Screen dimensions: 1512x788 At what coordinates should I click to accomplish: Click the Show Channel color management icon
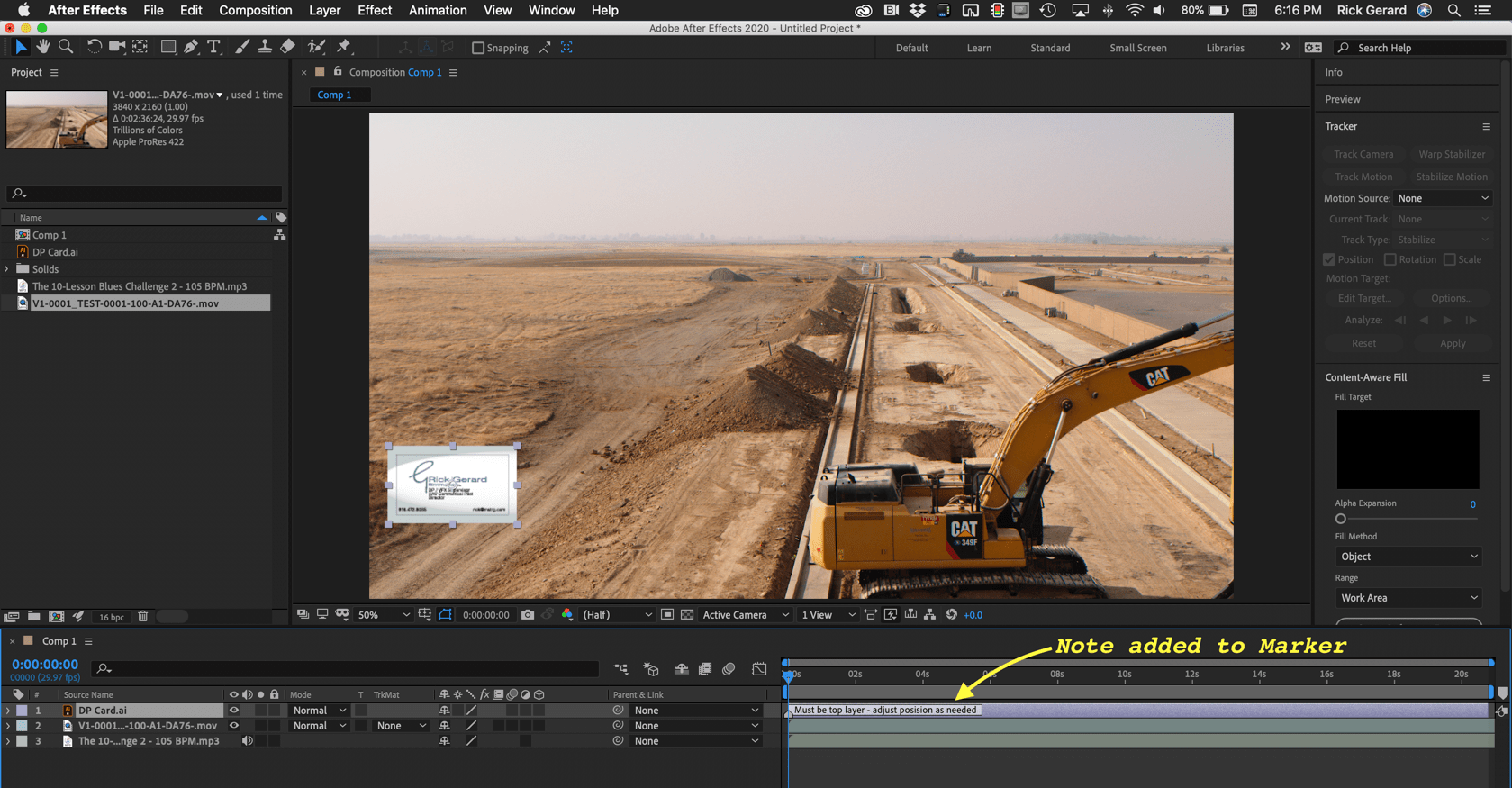click(x=567, y=615)
